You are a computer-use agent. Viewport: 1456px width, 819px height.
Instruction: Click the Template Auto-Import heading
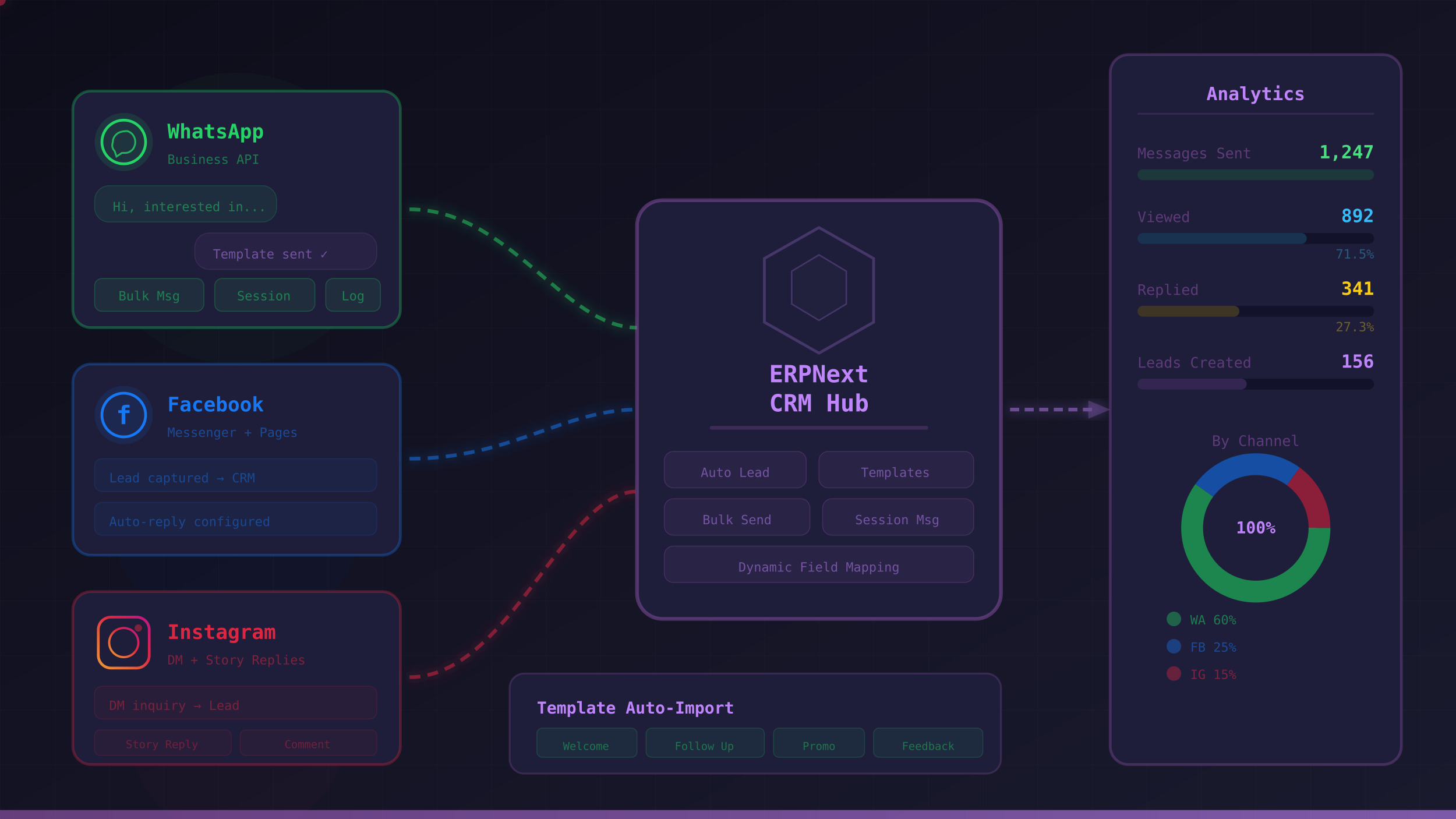(x=635, y=708)
